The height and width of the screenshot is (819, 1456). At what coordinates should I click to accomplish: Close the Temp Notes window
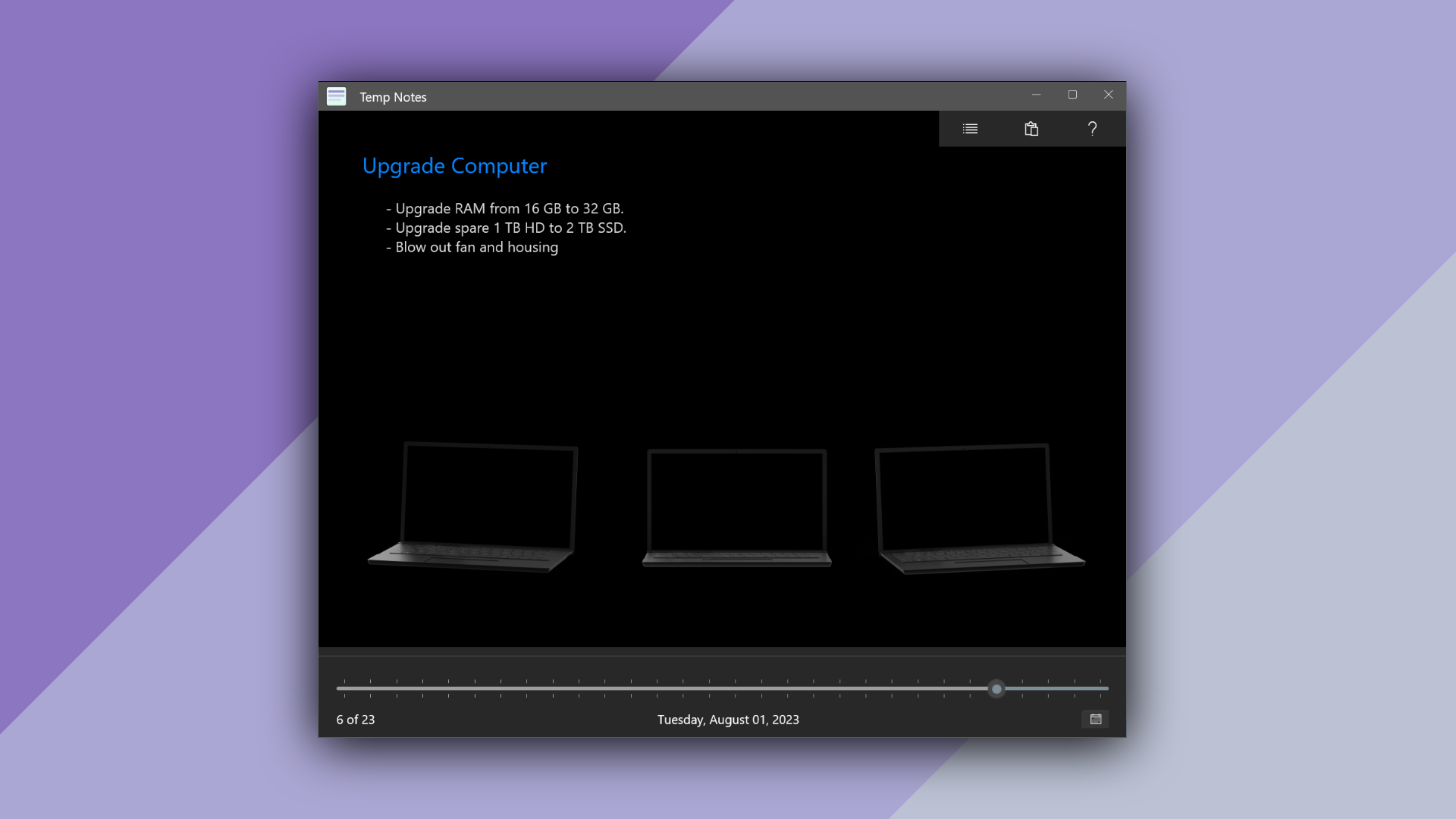click(1108, 95)
